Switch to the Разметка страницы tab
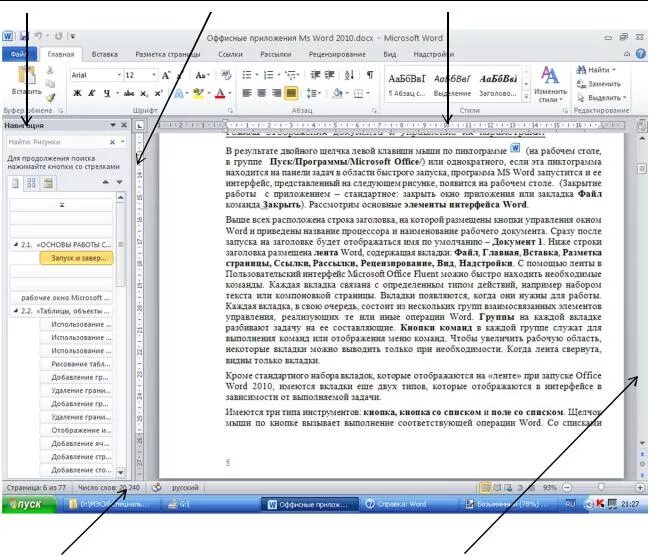Viewport: 649px width, 556px height. point(168,54)
